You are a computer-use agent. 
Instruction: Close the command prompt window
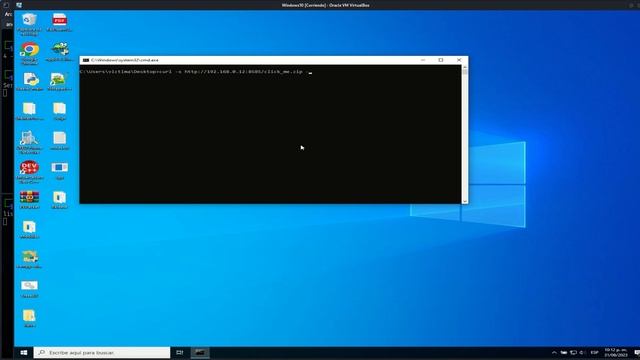click(459, 60)
